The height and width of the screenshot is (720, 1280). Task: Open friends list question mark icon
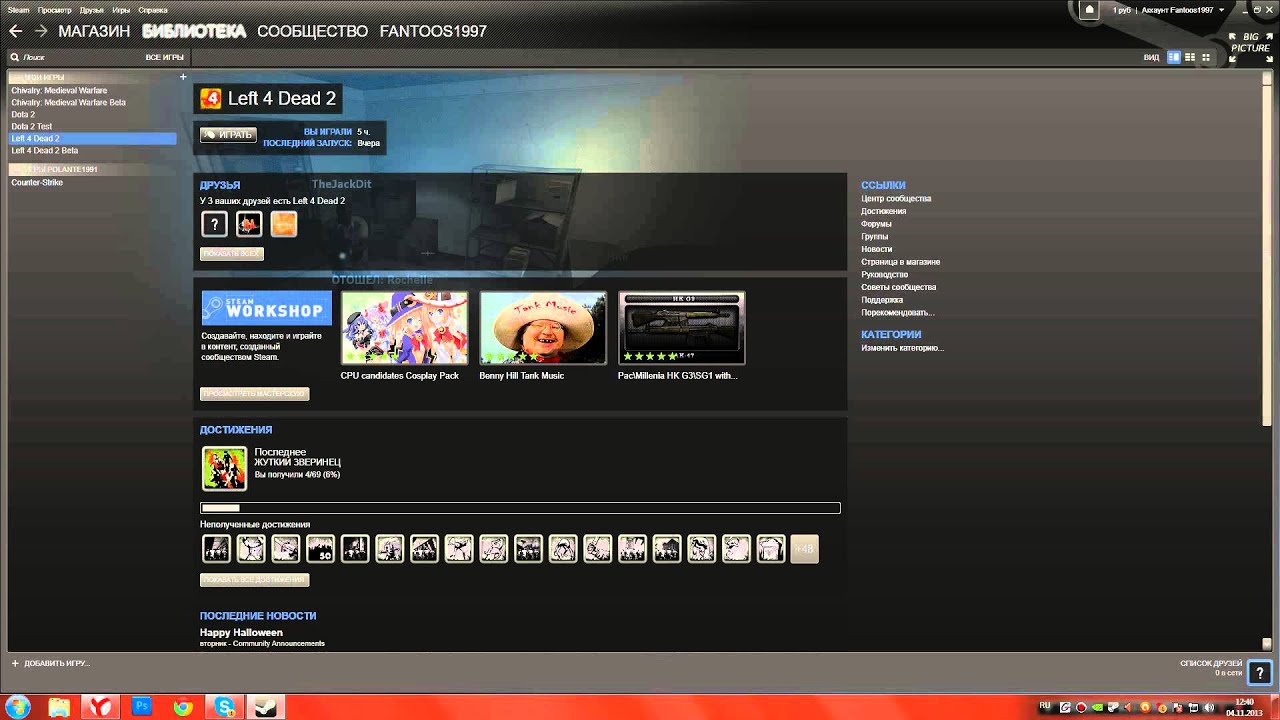pyautogui.click(x=1259, y=672)
